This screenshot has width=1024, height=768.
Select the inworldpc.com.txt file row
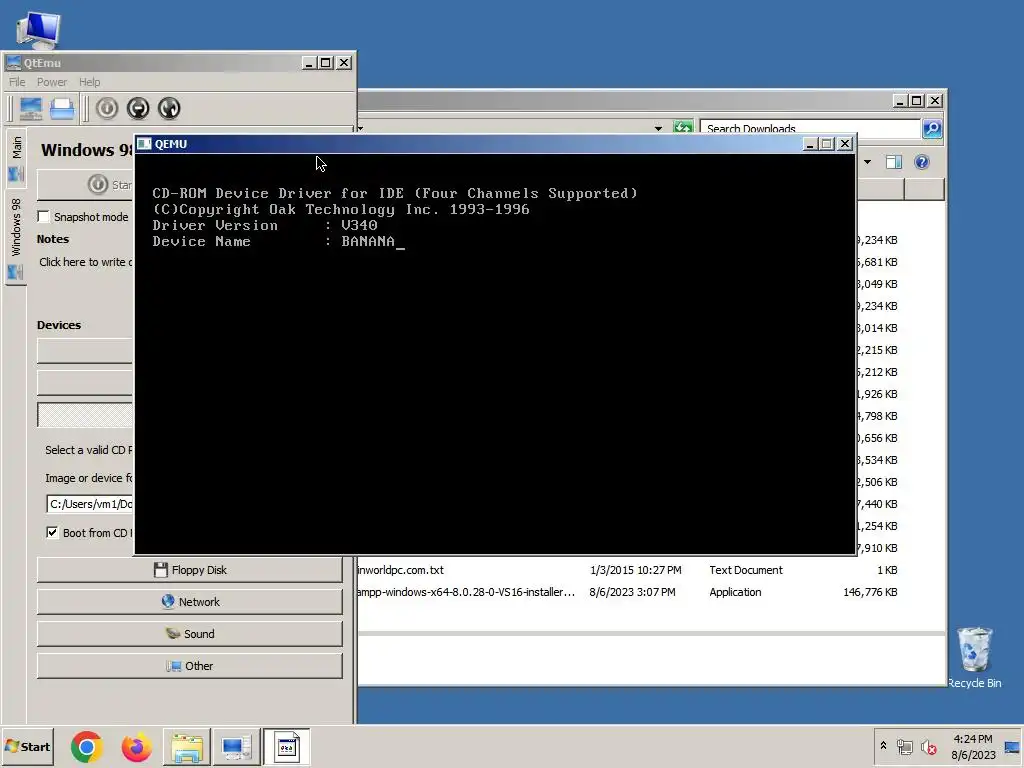(x=628, y=570)
